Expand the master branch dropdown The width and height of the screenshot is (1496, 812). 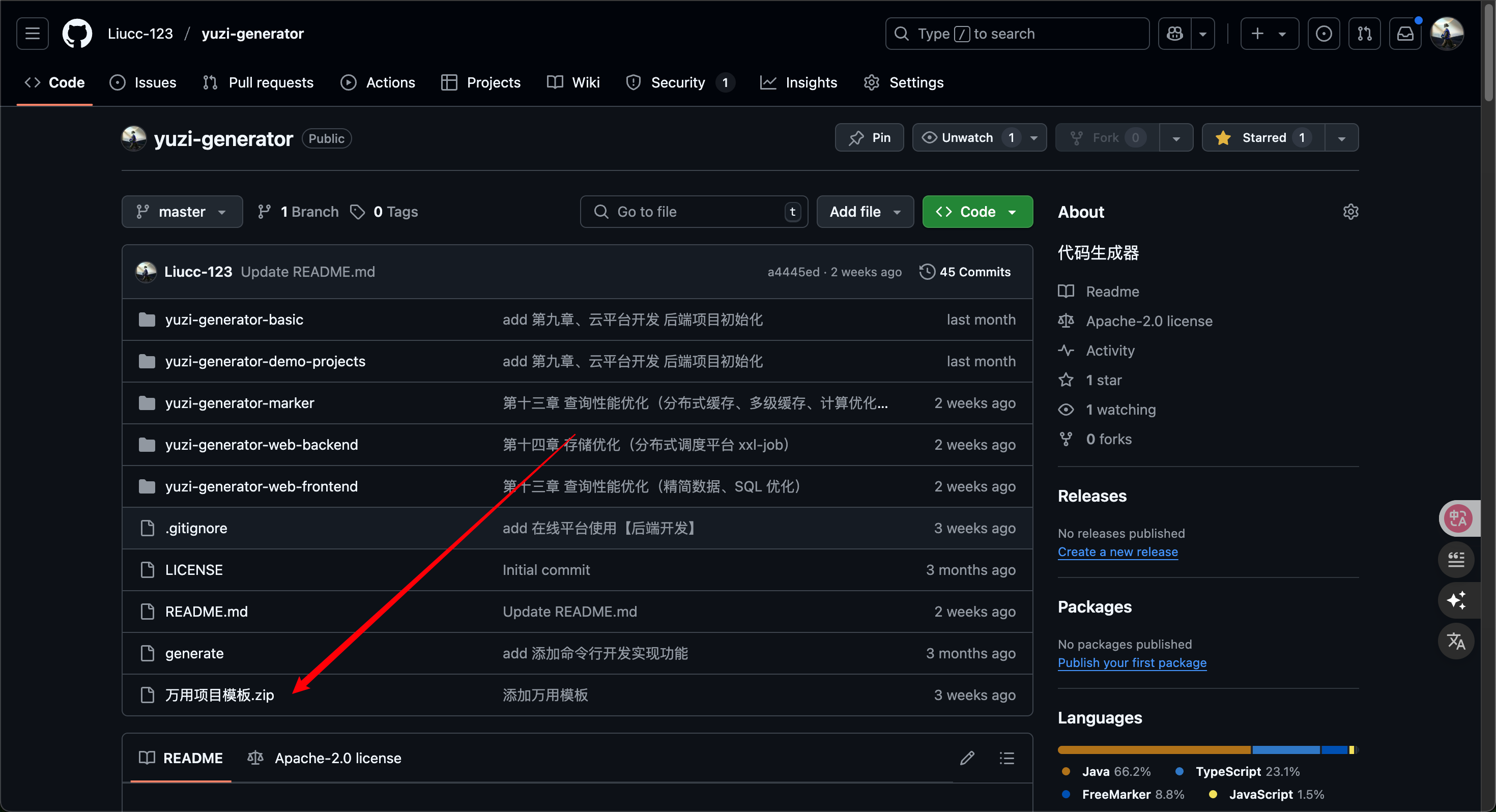(x=182, y=212)
